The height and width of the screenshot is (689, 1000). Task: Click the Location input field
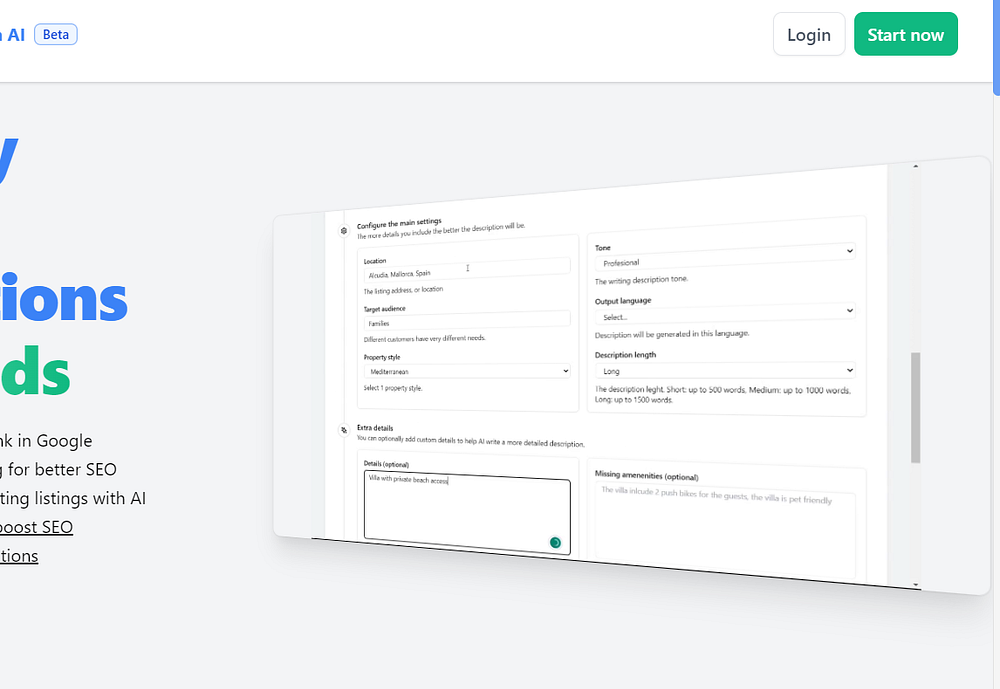click(467, 270)
